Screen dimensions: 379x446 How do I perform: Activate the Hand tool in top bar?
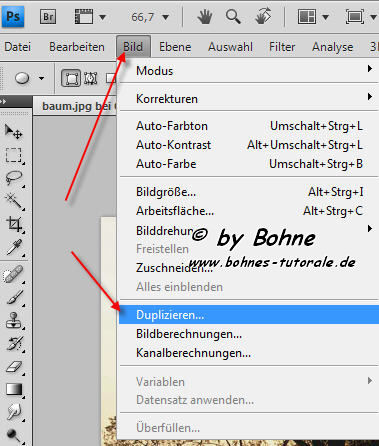(204, 16)
